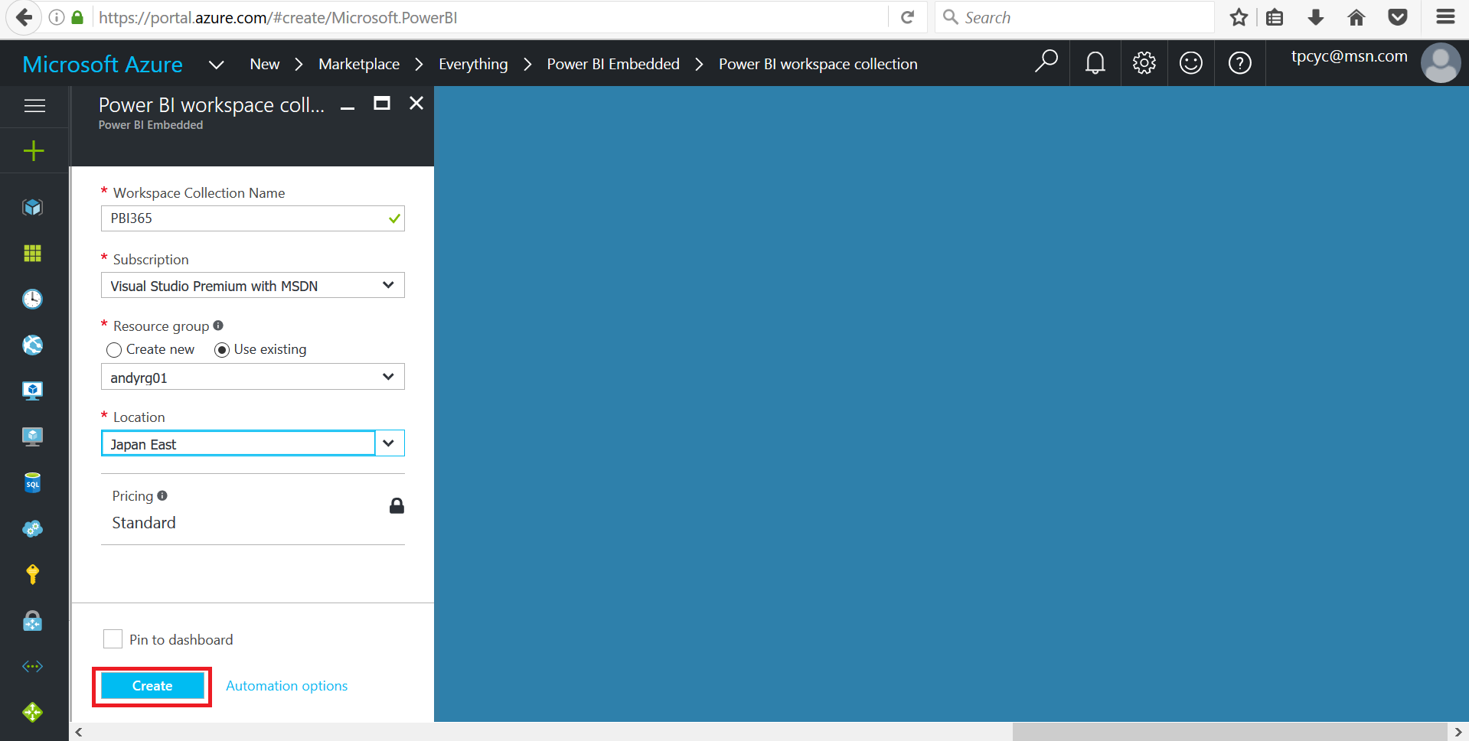Click the feedback smiley icon
This screenshot has width=1476, height=751.
(x=1191, y=63)
